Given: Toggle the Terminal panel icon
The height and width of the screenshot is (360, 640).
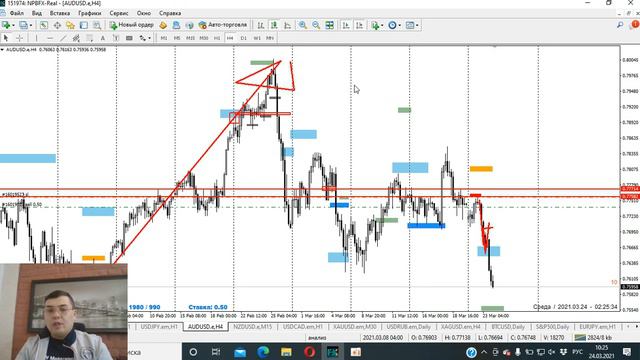Looking at the screenshot, I should (x=84, y=25).
